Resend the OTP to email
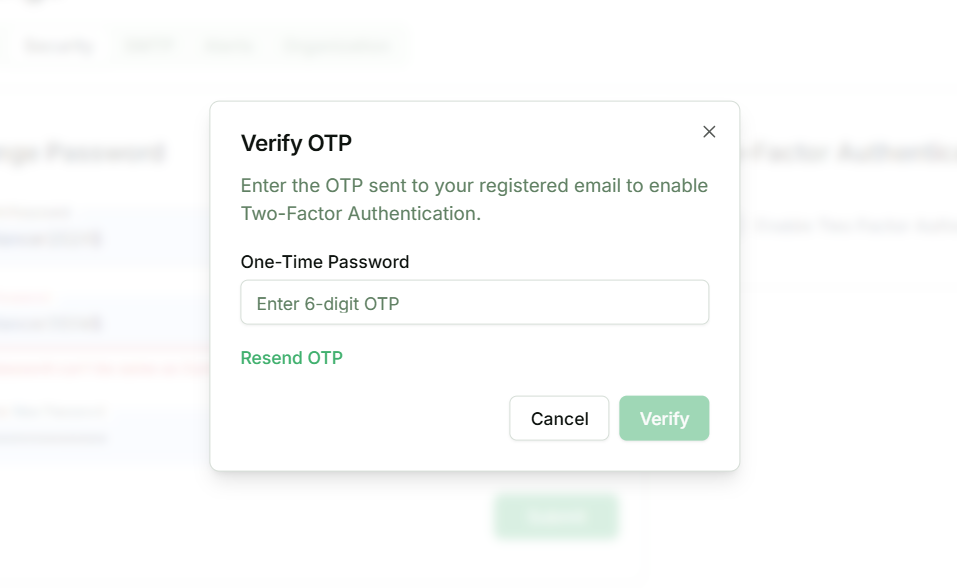 (x=291, y=358)
